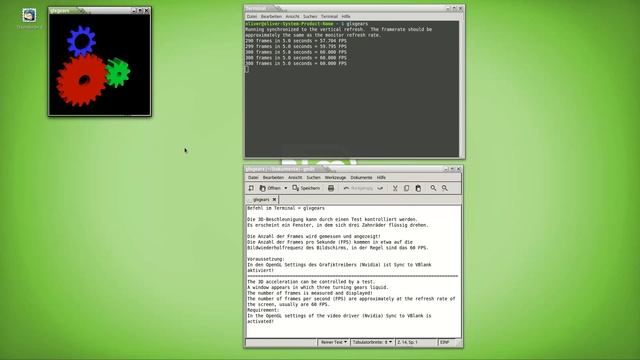This screenshot has height=360, width=640.
Task: Click the paste clipboard icon
Action: [x=418, y=188]
